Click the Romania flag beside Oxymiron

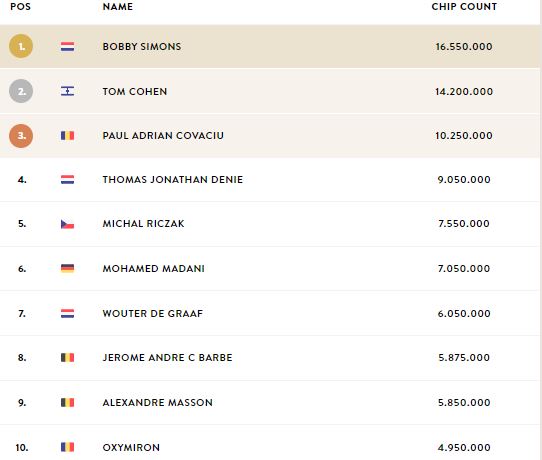67,447
